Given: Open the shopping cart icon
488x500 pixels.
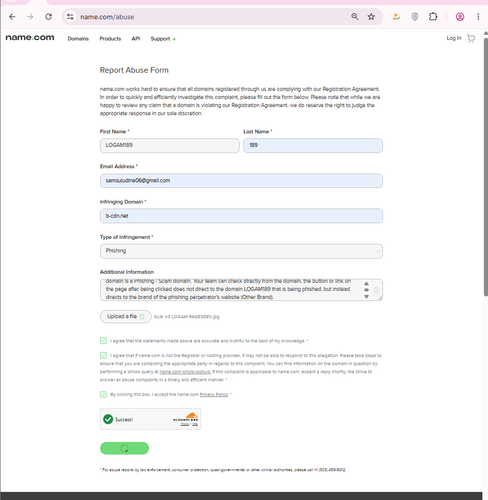Looking at the screenshot, I should point(471,38).
